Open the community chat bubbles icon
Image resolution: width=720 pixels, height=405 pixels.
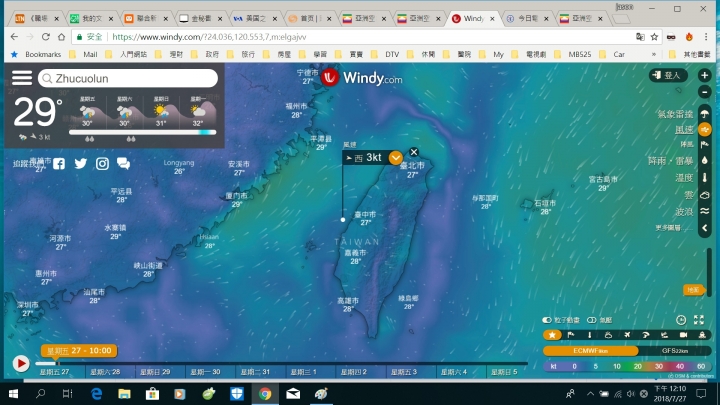pos(124,163)
